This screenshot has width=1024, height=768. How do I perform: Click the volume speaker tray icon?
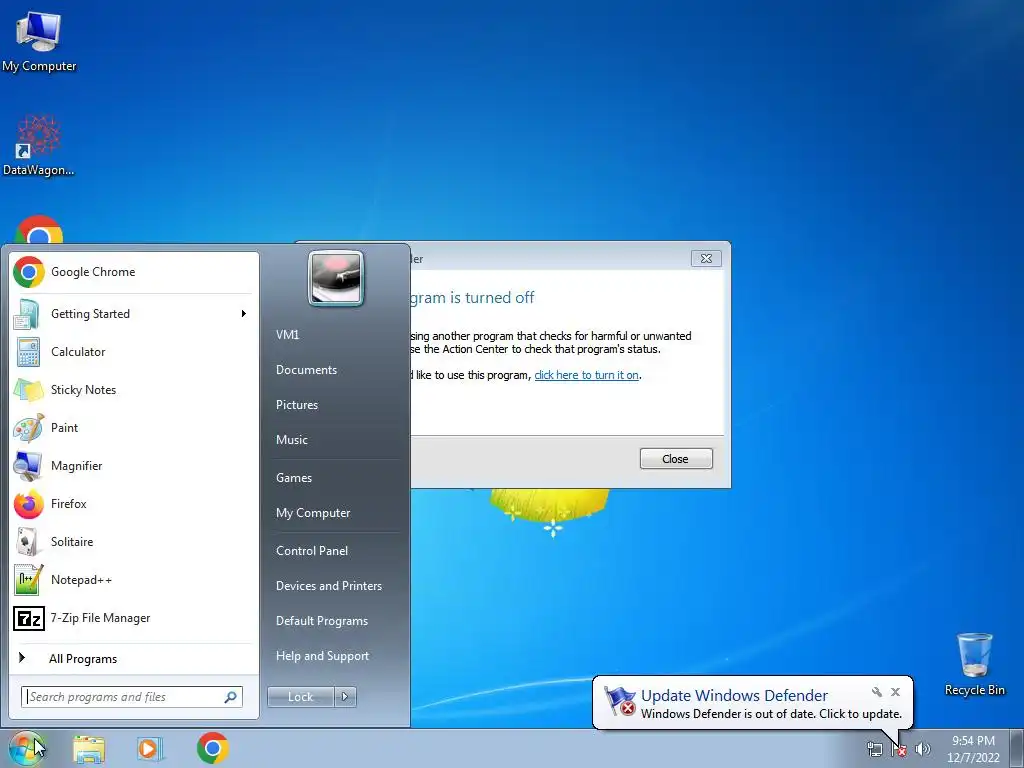pyautogui.click(x=923, y=749)
